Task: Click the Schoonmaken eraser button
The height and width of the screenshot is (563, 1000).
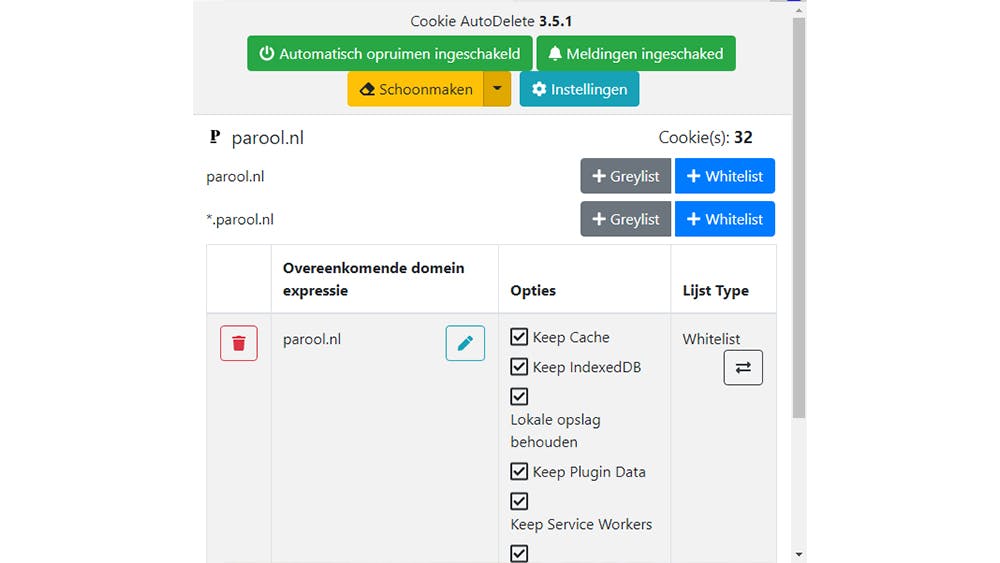Action: [415, 89]
